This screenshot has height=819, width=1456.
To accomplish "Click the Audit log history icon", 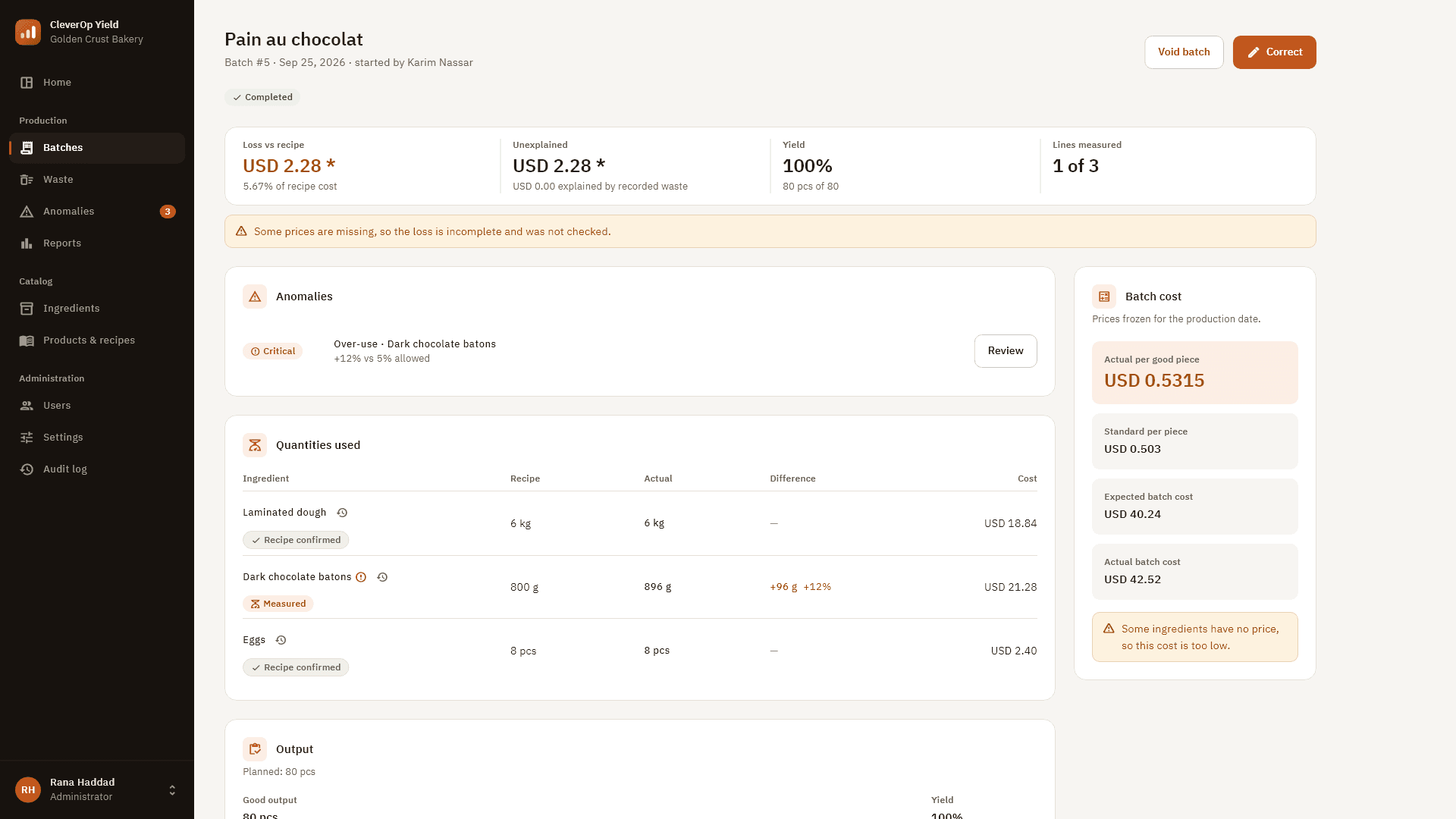I will [27, 469].
